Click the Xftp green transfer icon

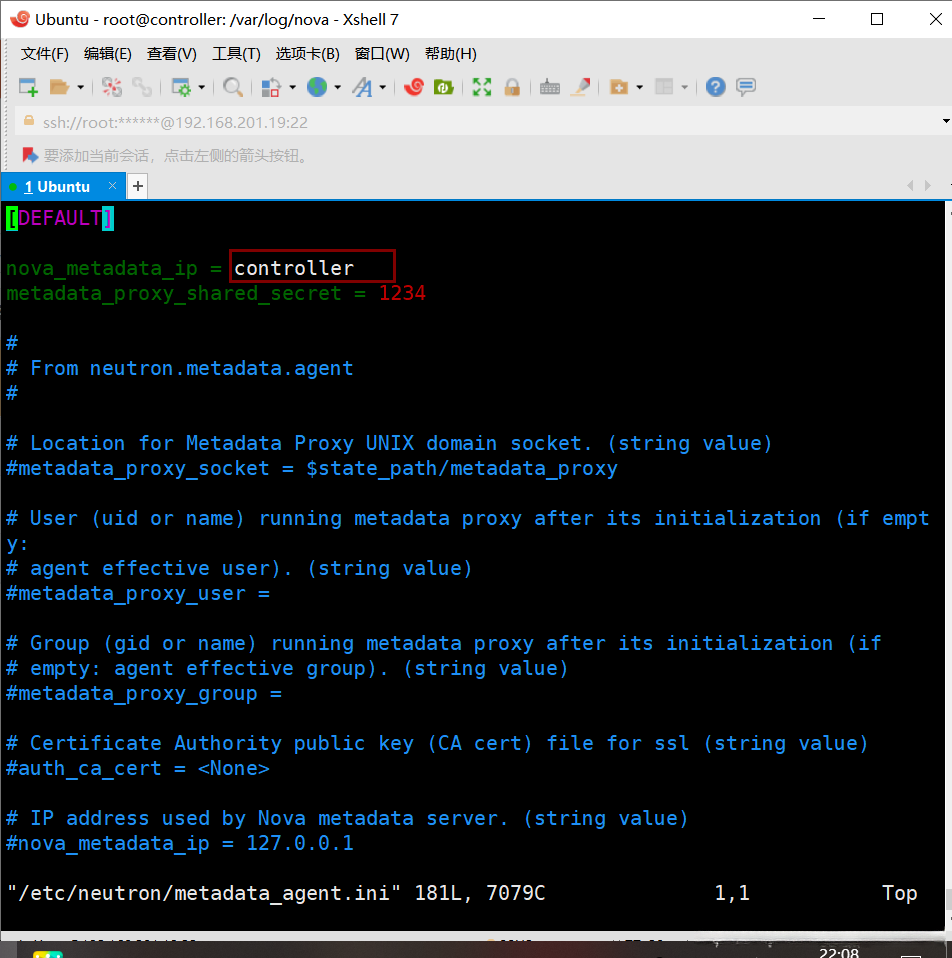click(443, 88)
